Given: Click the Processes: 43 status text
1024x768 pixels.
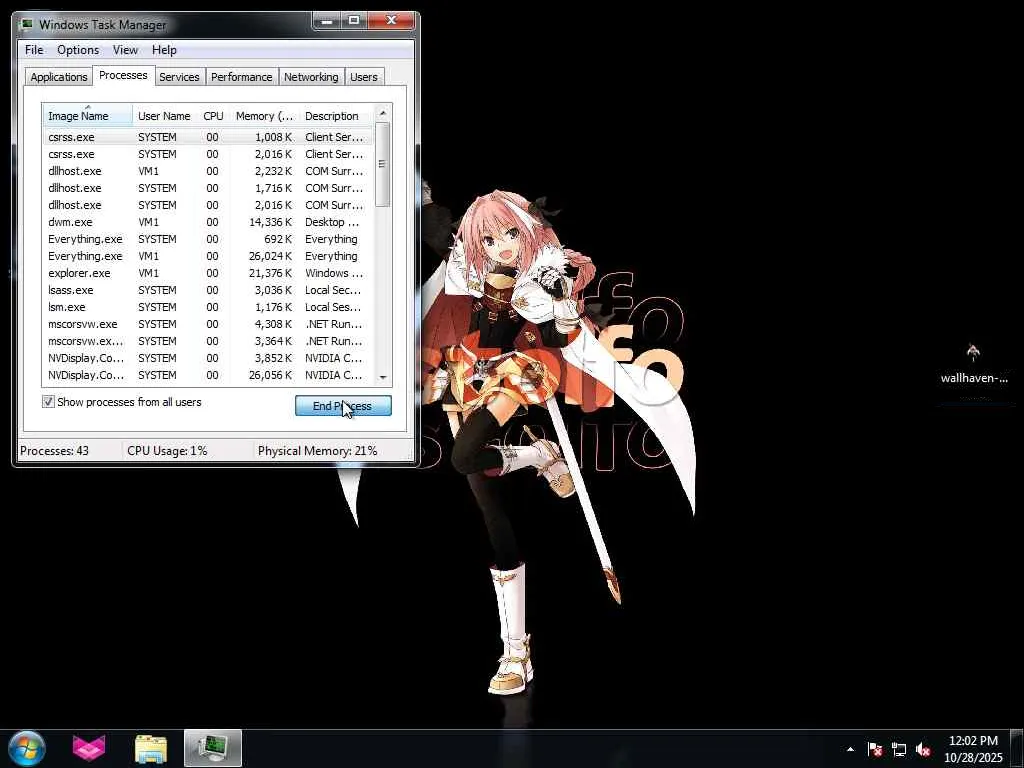Looking at the screenshot, I should [54, 451].
